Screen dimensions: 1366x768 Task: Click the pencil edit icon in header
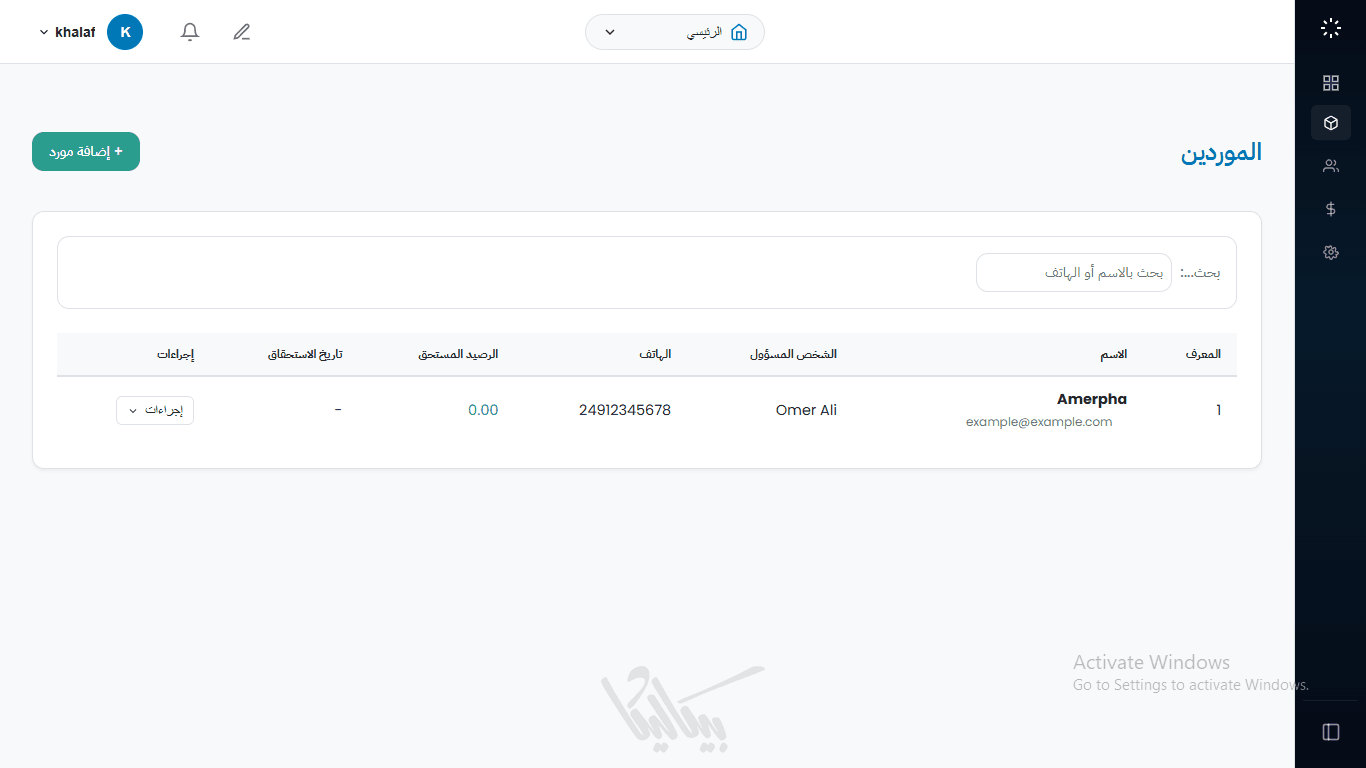pyautogui.click(x=241, y=32)
